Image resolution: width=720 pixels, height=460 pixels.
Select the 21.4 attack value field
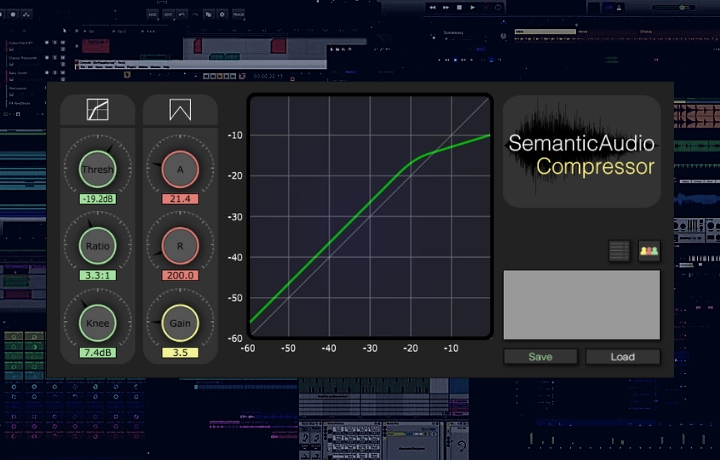pyautogui.click(x=180, y=199)
